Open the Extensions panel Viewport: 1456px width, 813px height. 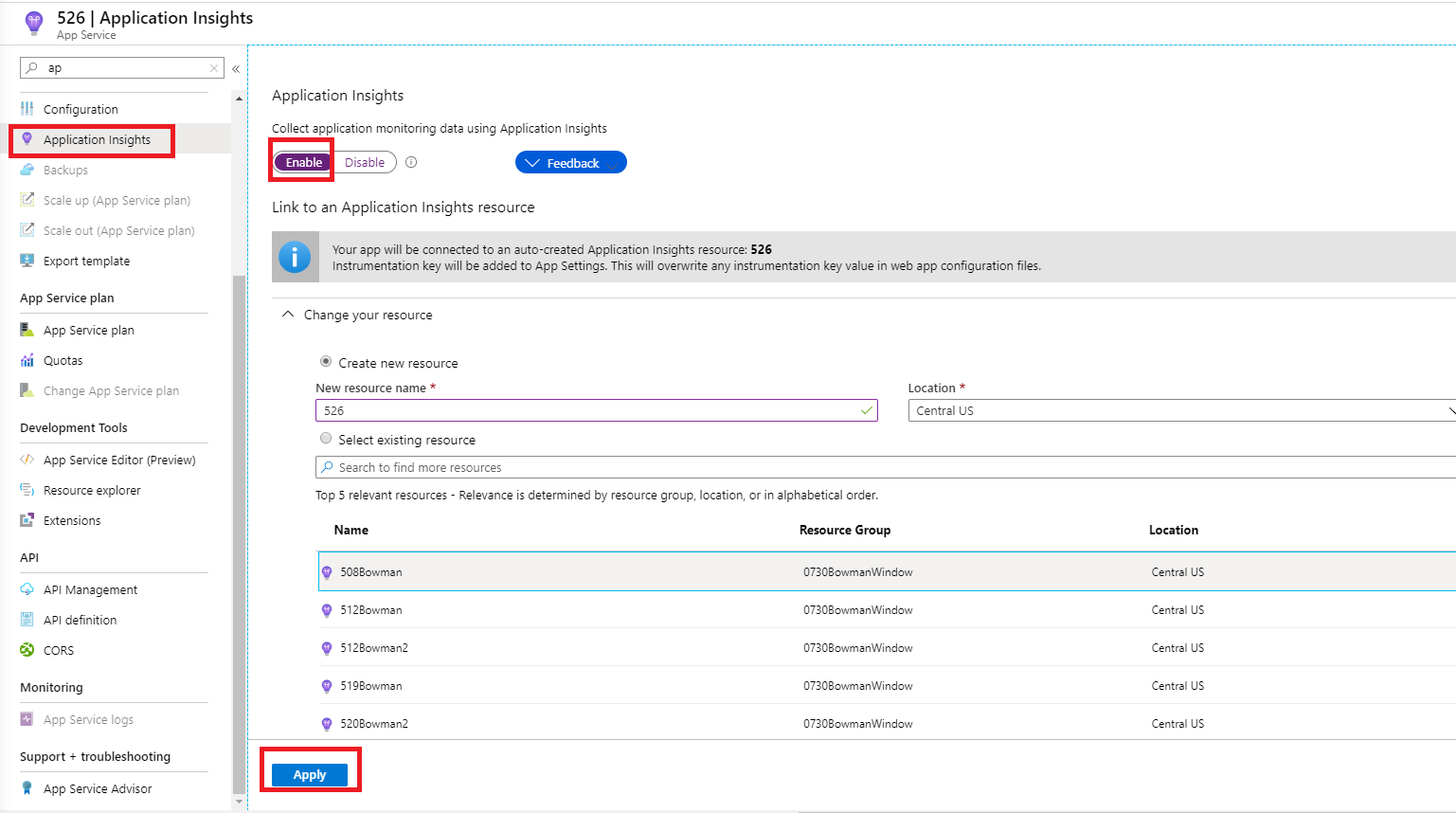[x=71, y=520]
